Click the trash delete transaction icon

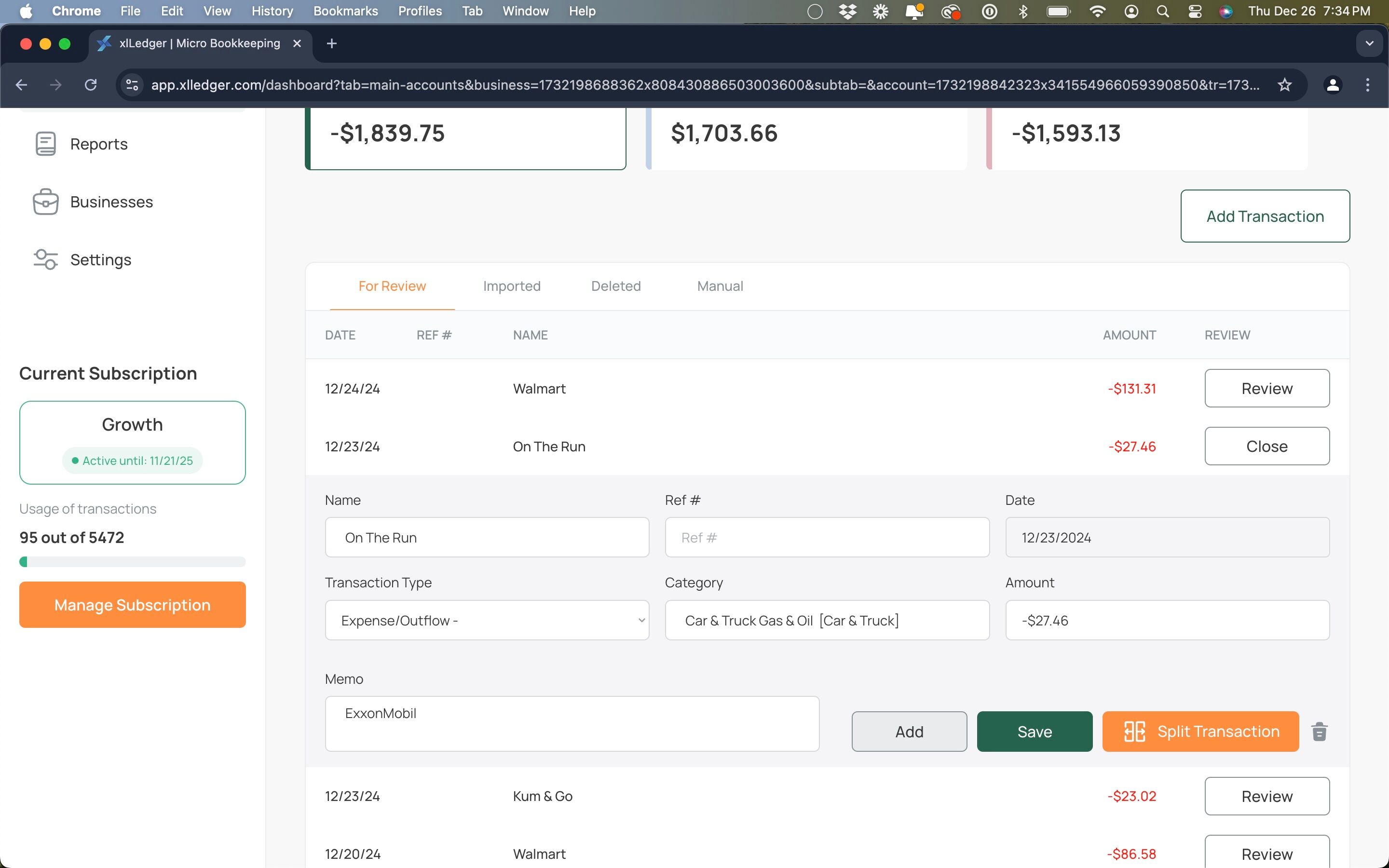pyautogui.click(x=1319, y=732)
